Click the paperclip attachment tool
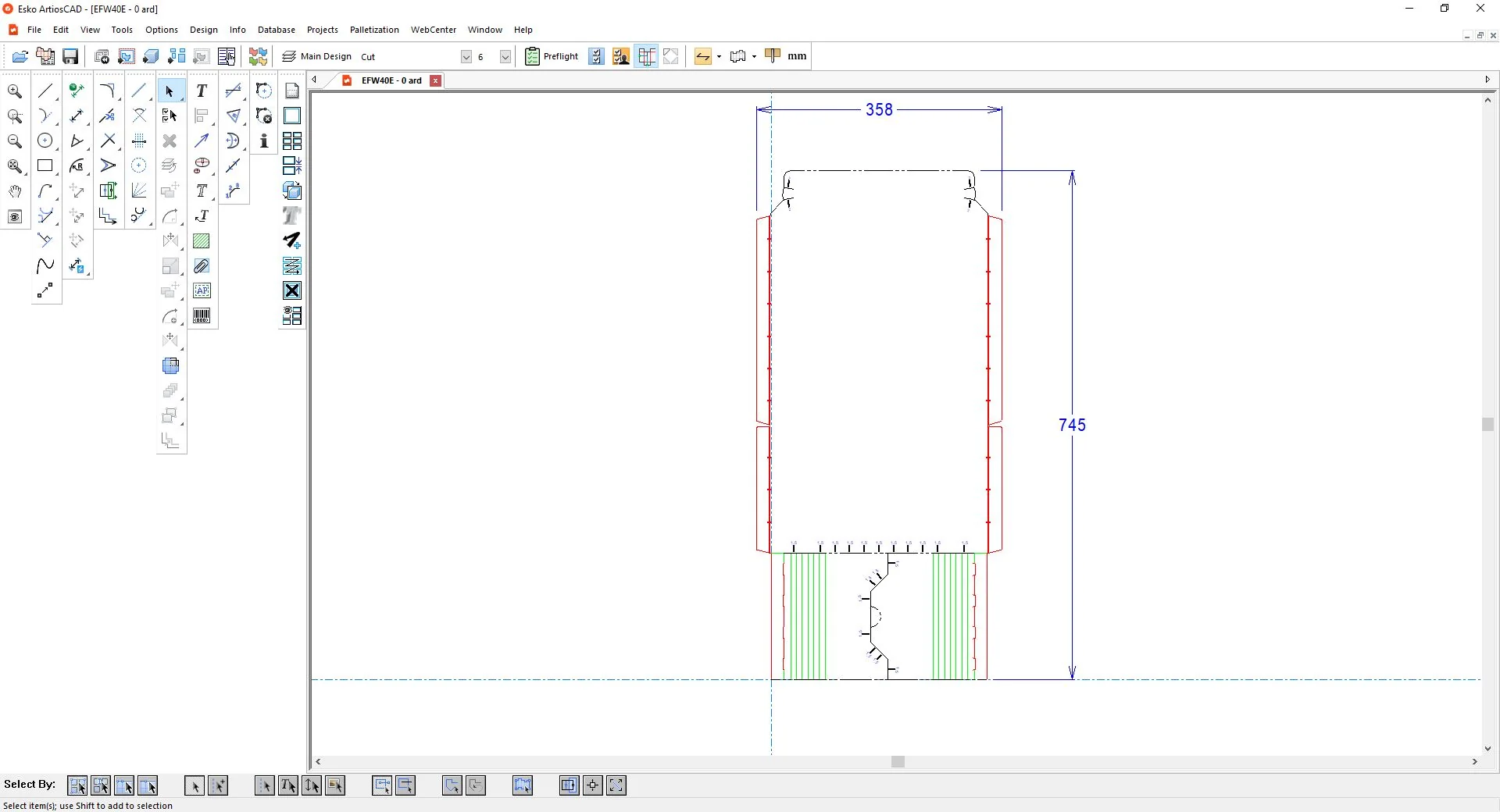The width and height of the screenshot is (1500, 812). 202,266
